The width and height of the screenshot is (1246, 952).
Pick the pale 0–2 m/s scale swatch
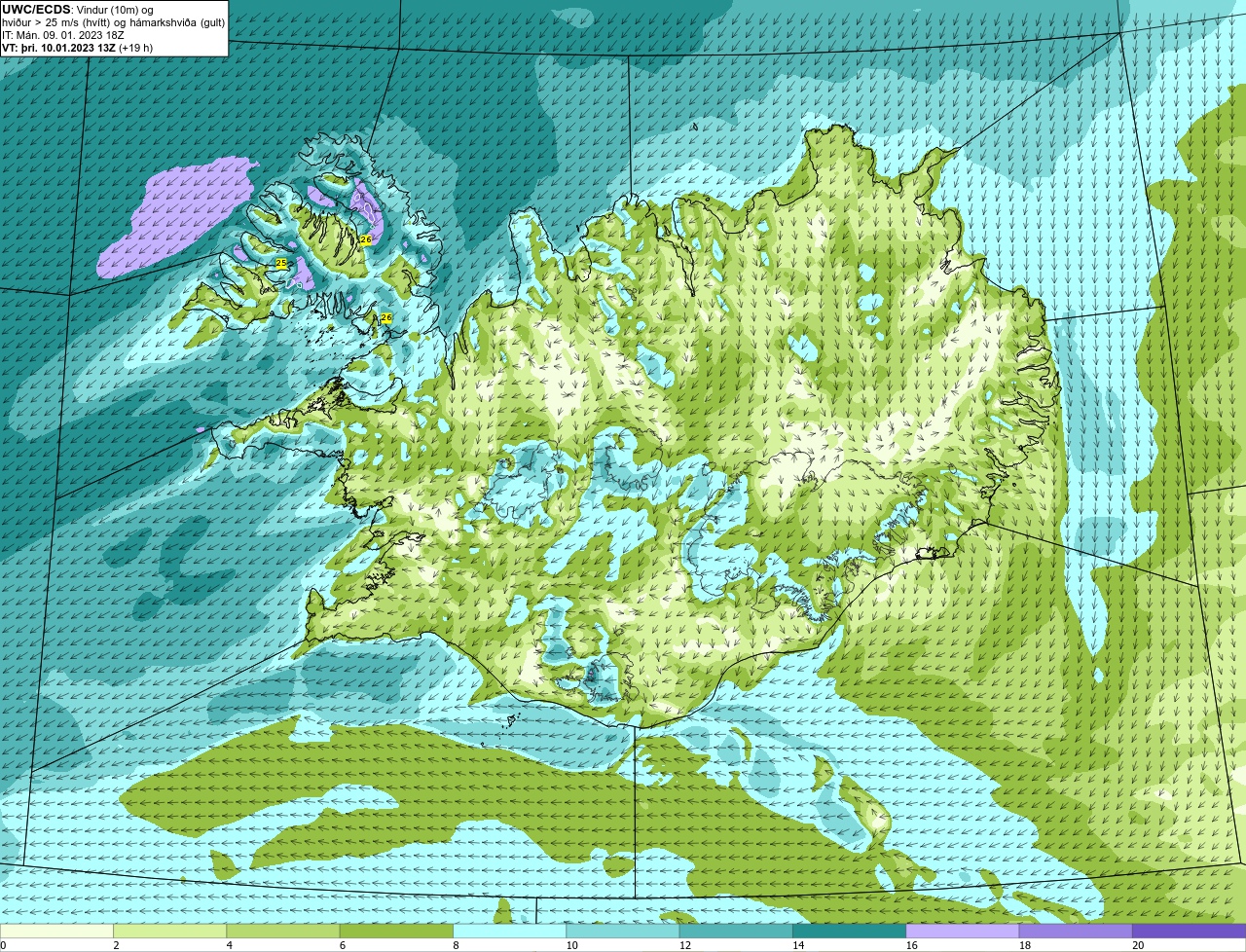tap(56, 932)
